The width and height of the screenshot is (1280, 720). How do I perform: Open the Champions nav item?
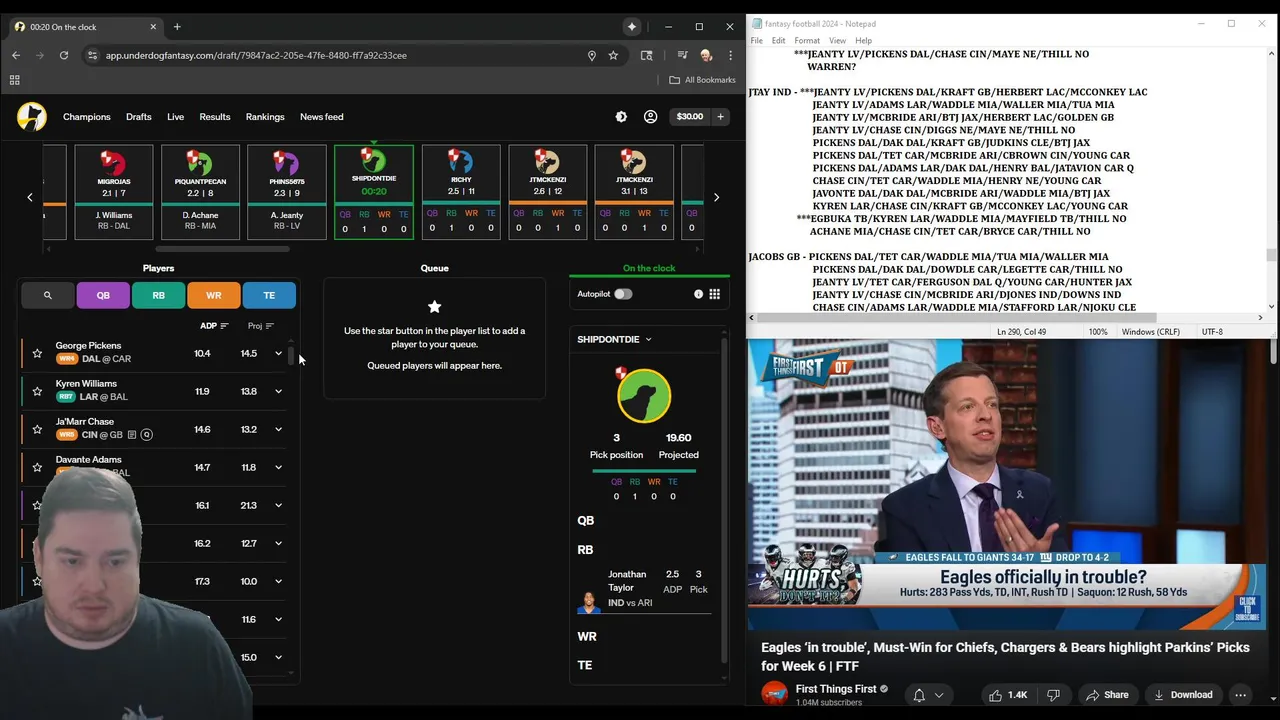tap(87, 117)
